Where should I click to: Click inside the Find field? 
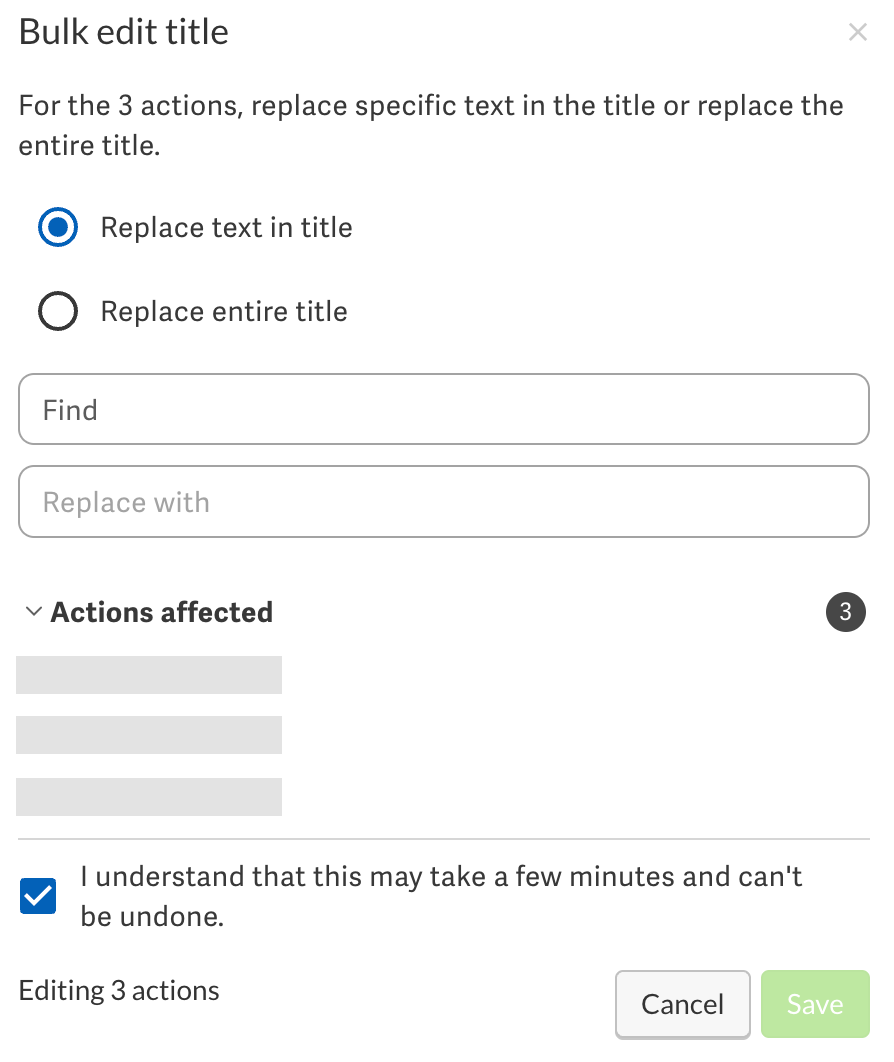click(x=444, y=409)
